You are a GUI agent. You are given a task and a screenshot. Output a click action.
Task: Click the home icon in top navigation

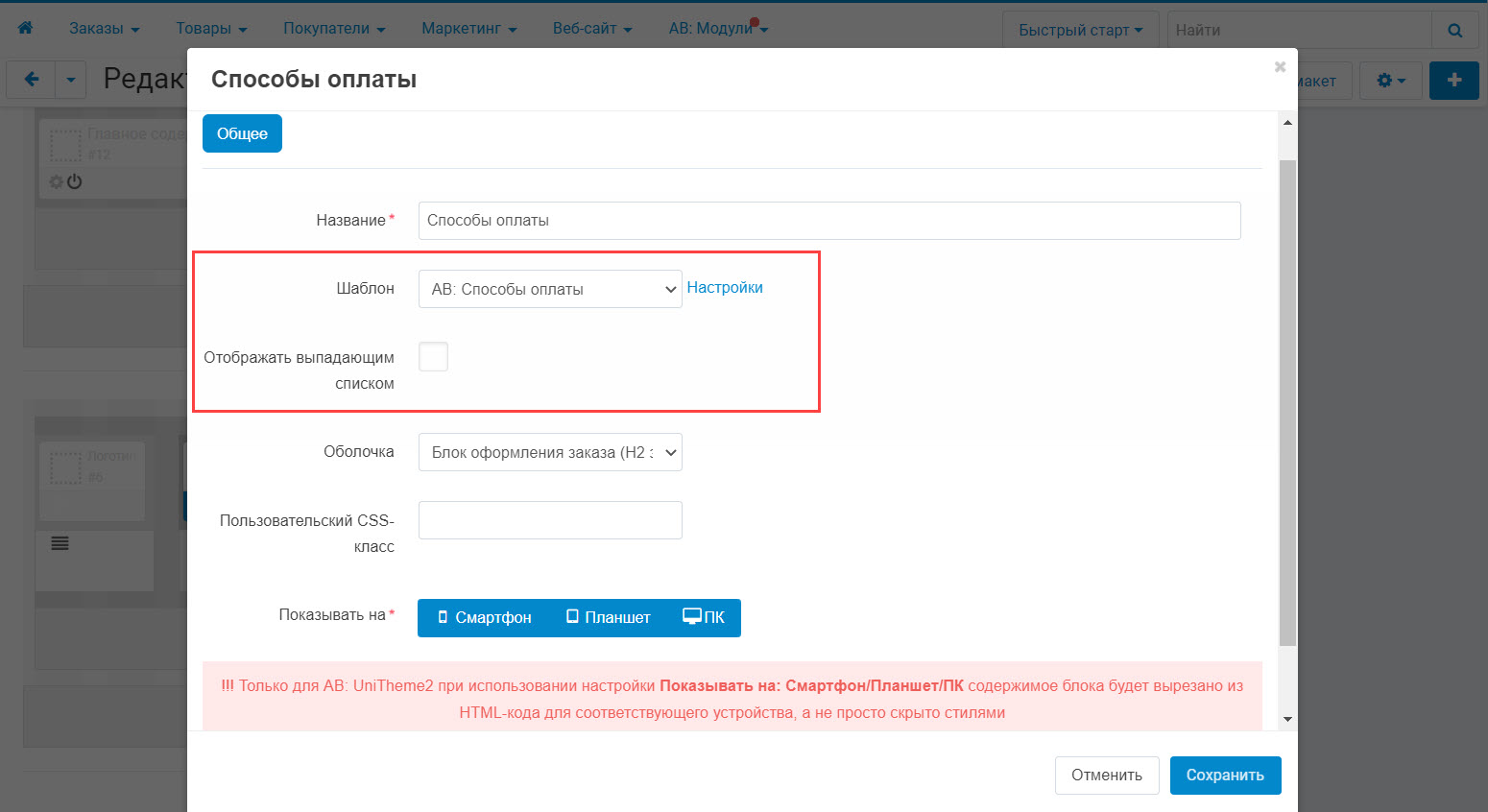pyautogui.click(x=25, y=28)
